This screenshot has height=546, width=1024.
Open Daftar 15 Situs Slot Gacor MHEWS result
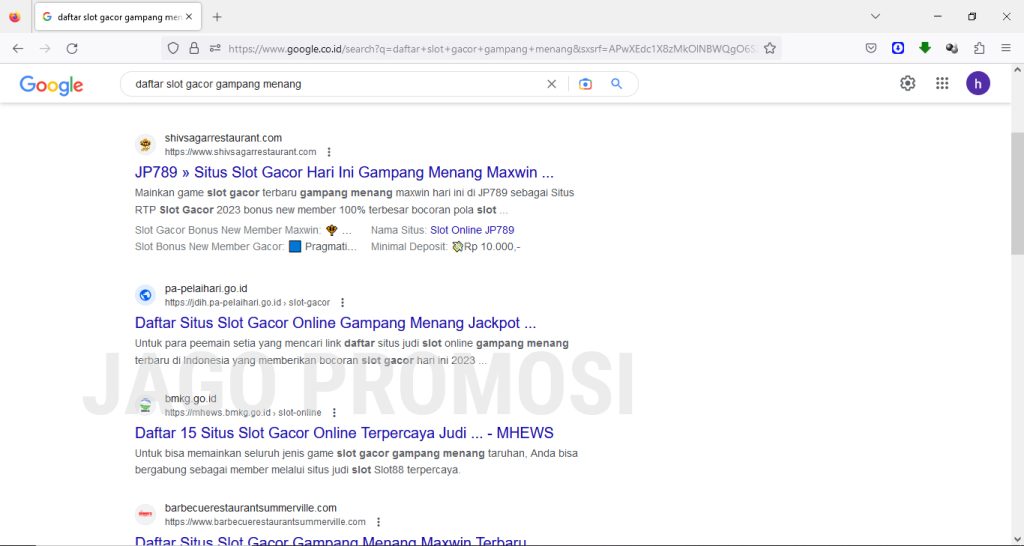pyautogui.click(x=344, y=433)
